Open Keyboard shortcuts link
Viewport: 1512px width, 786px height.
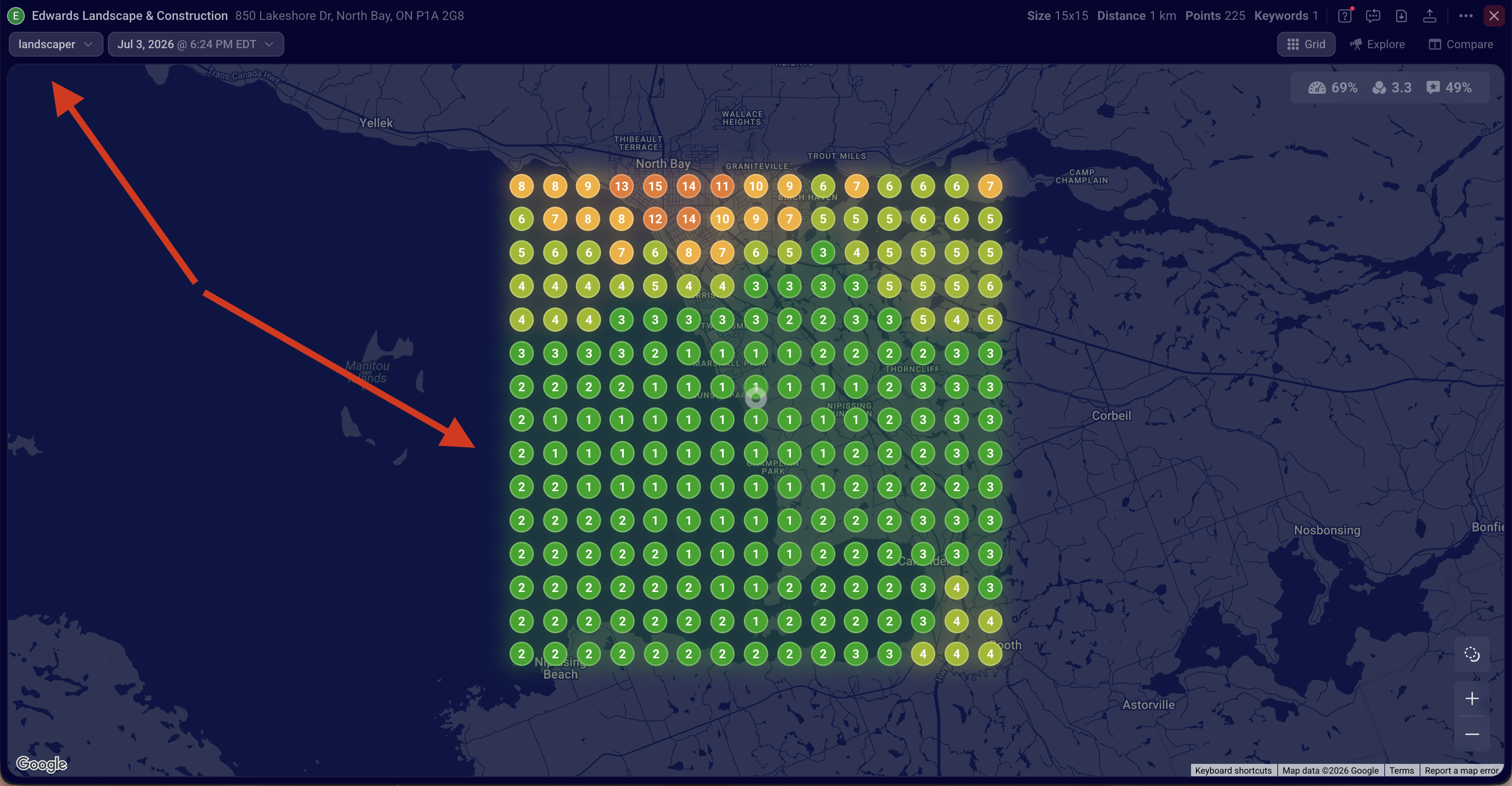(x=1233, y=771)
